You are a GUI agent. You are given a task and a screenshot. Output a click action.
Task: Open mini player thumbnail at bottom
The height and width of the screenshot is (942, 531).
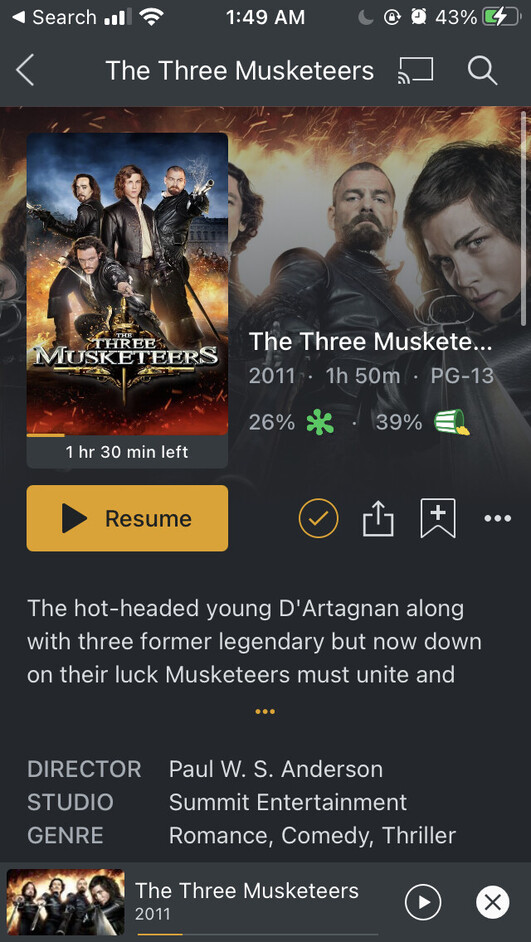65,902
